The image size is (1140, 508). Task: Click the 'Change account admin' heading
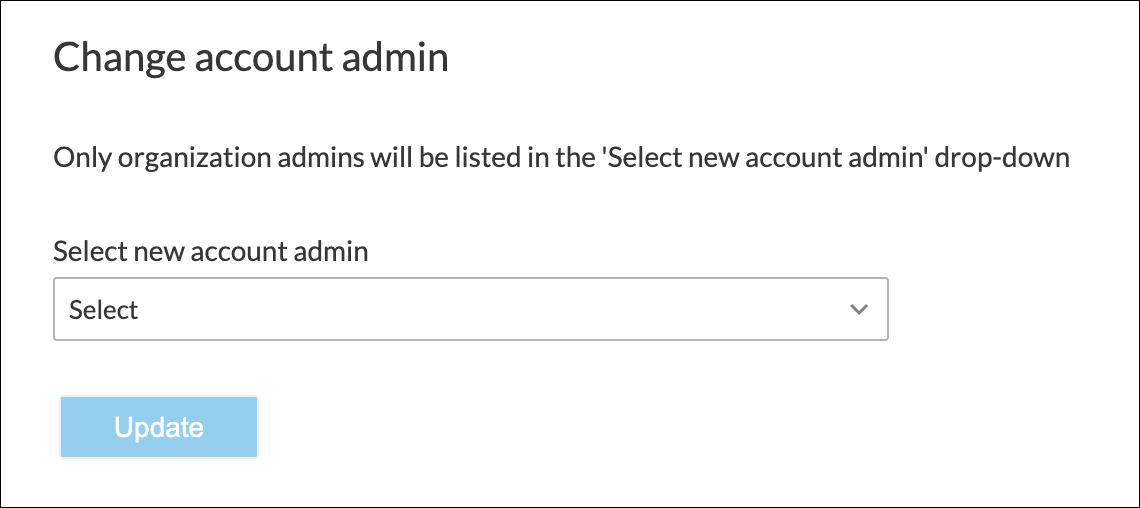point(250,58)
